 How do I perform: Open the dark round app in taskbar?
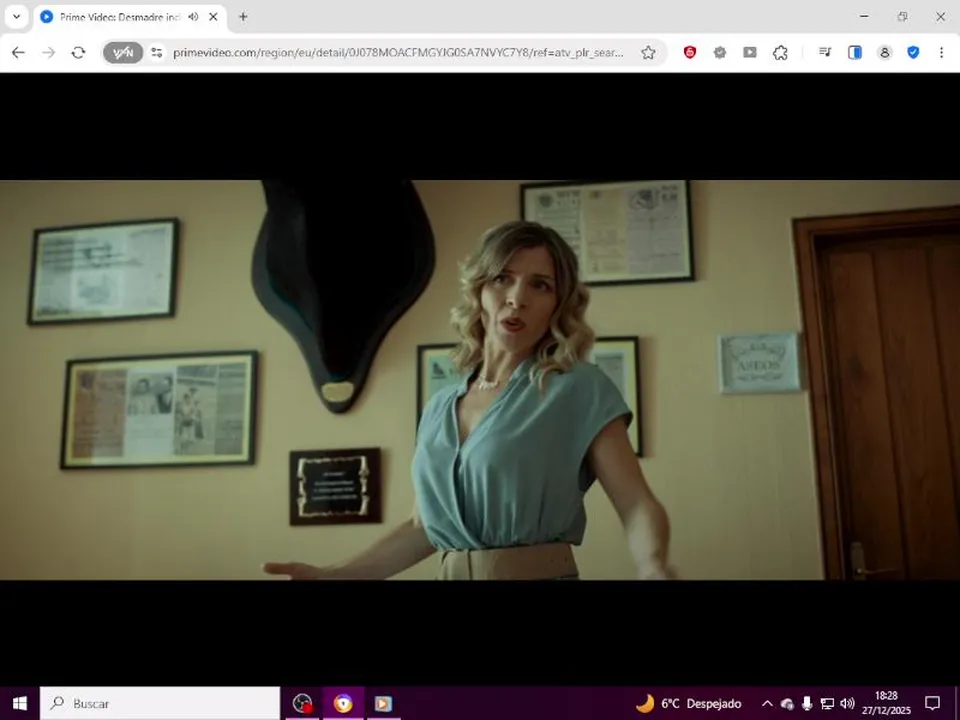pyautogui.click(x=302, y=703)
